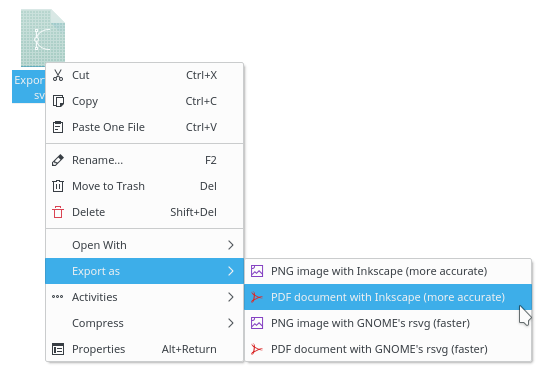
Task: Click the scissors Cut icon
Action: (58, 75)
